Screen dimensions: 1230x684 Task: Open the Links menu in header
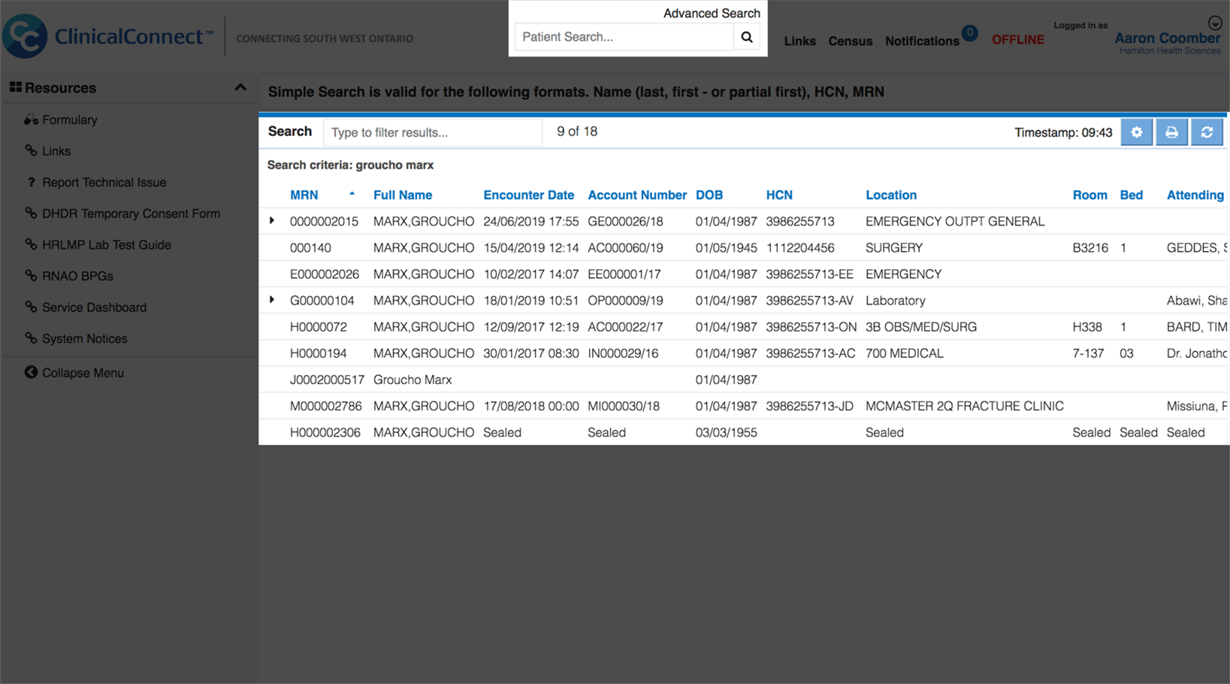[799, 41]
